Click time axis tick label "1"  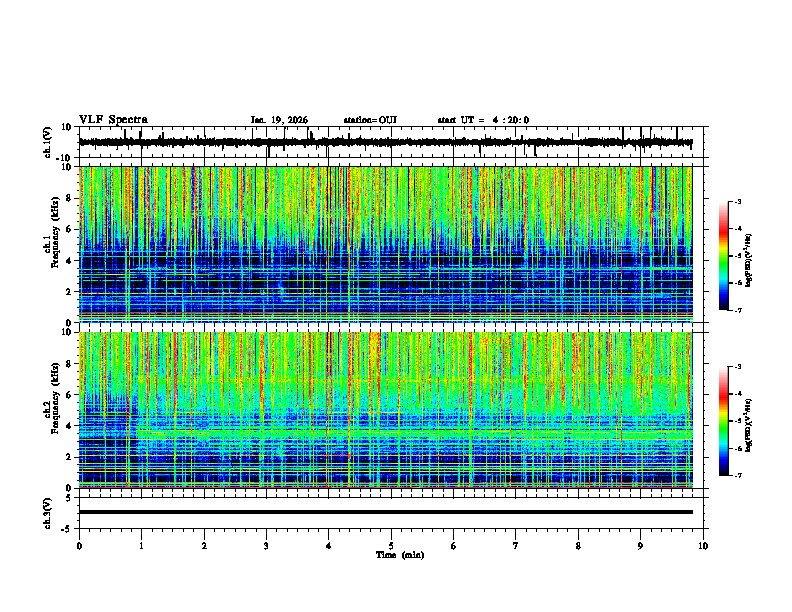coord(141,546)
